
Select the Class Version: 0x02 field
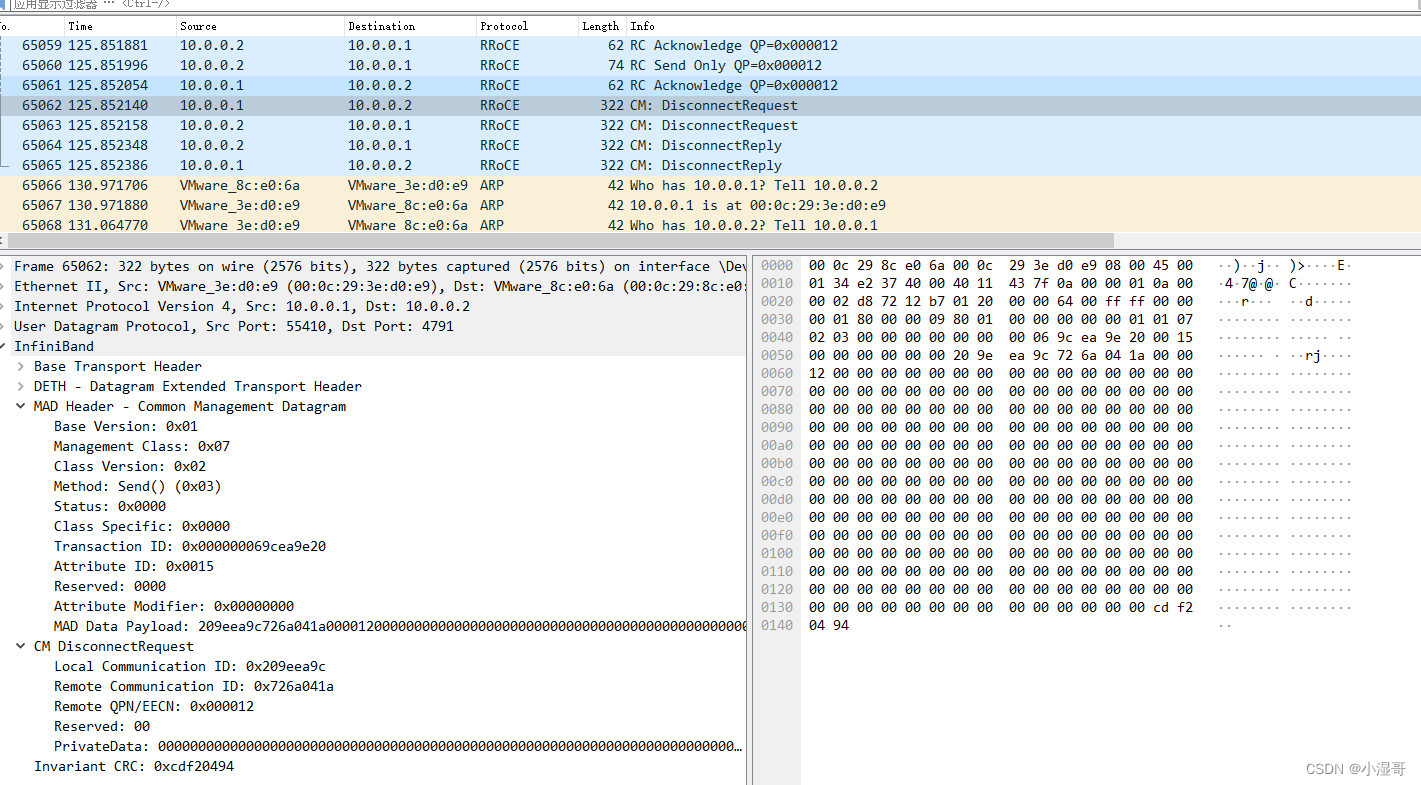point(130,466)
